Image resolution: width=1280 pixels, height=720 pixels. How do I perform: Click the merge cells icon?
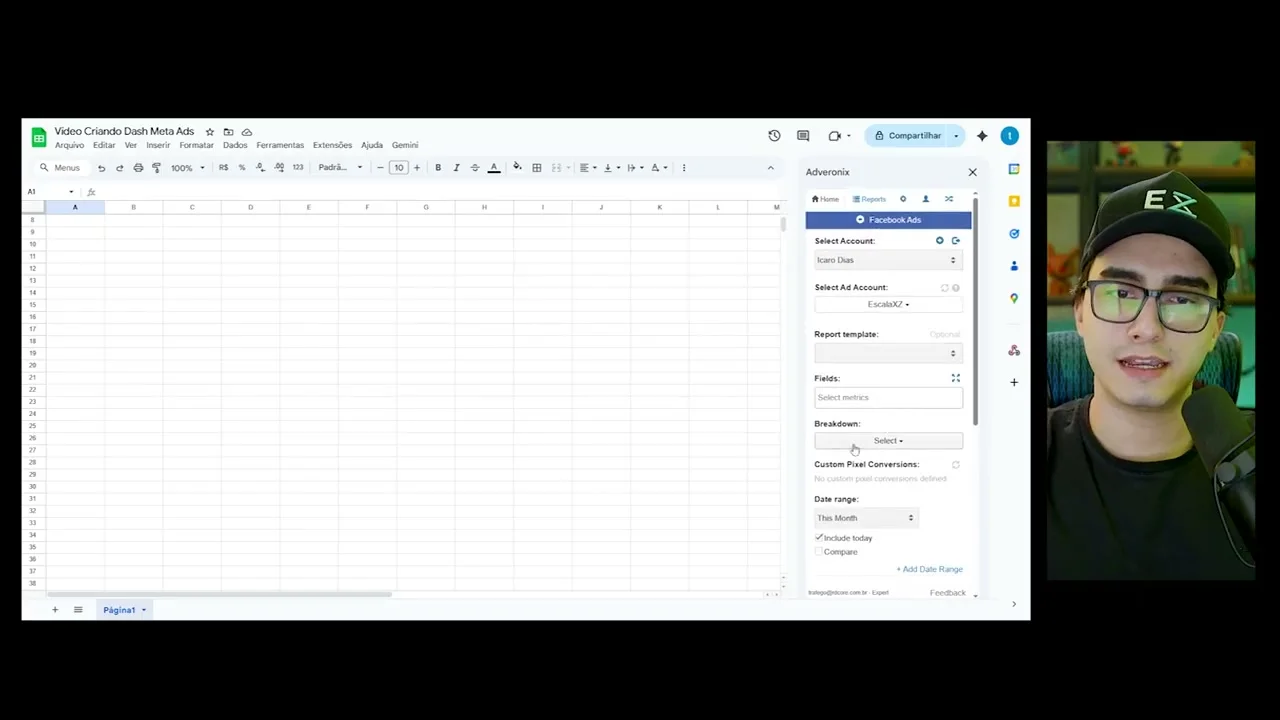tap(557, 168)
